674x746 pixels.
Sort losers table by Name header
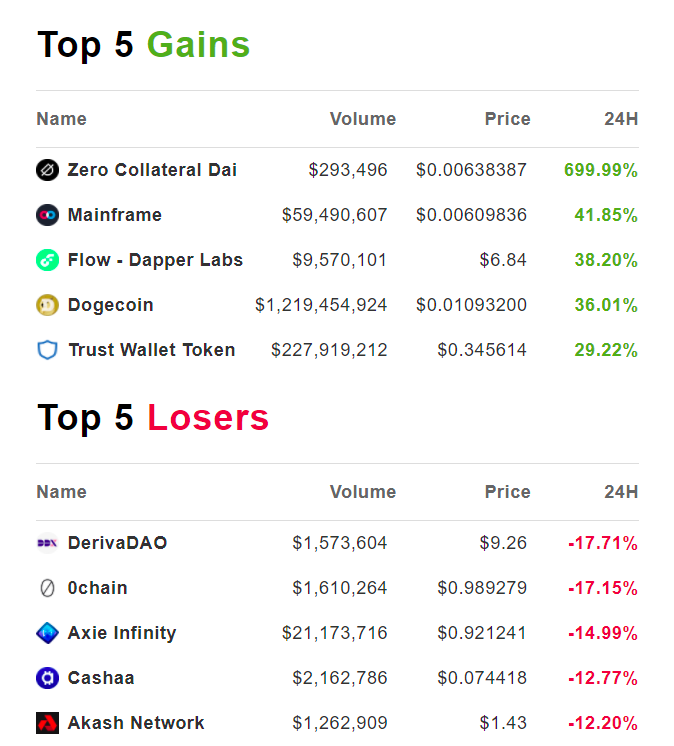coord(61,492)
